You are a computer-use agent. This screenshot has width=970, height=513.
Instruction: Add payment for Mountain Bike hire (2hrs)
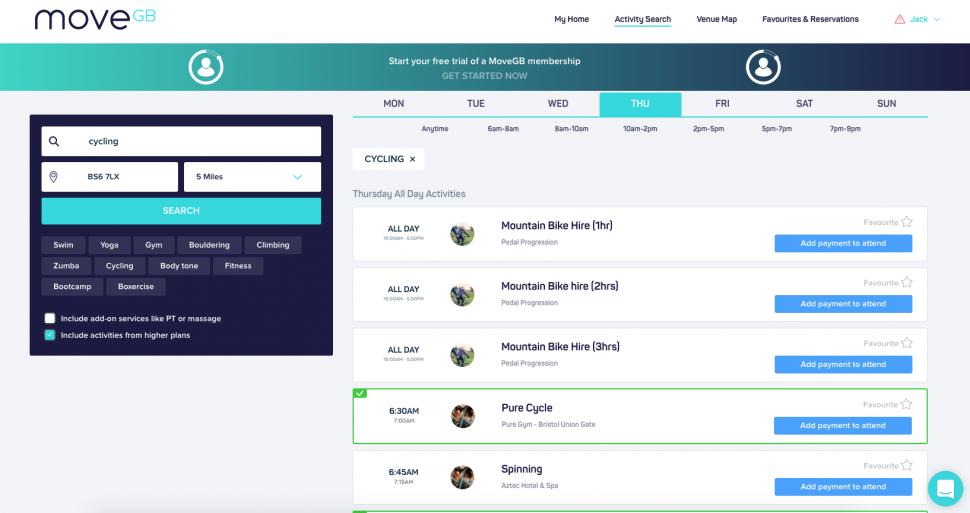click(x=843, y=304)
